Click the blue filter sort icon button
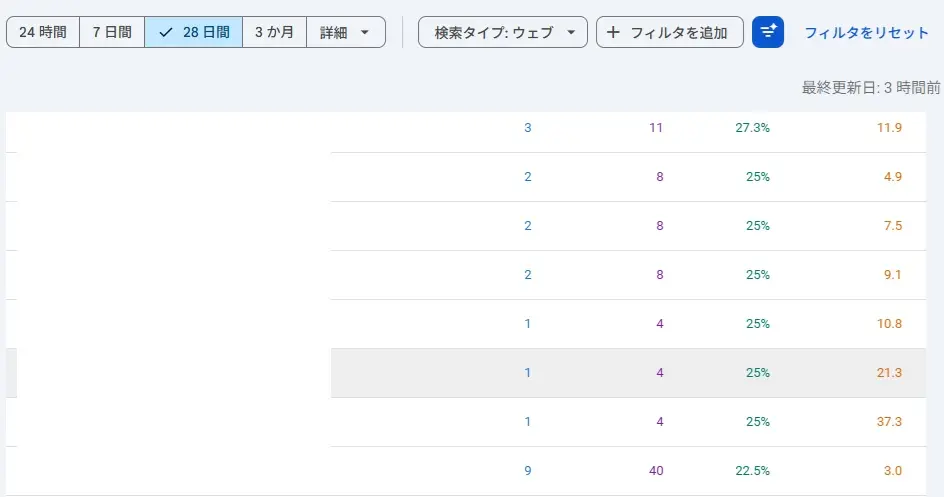Image resolution: width=944 pixels, height=497 pixels. point(768,32)
